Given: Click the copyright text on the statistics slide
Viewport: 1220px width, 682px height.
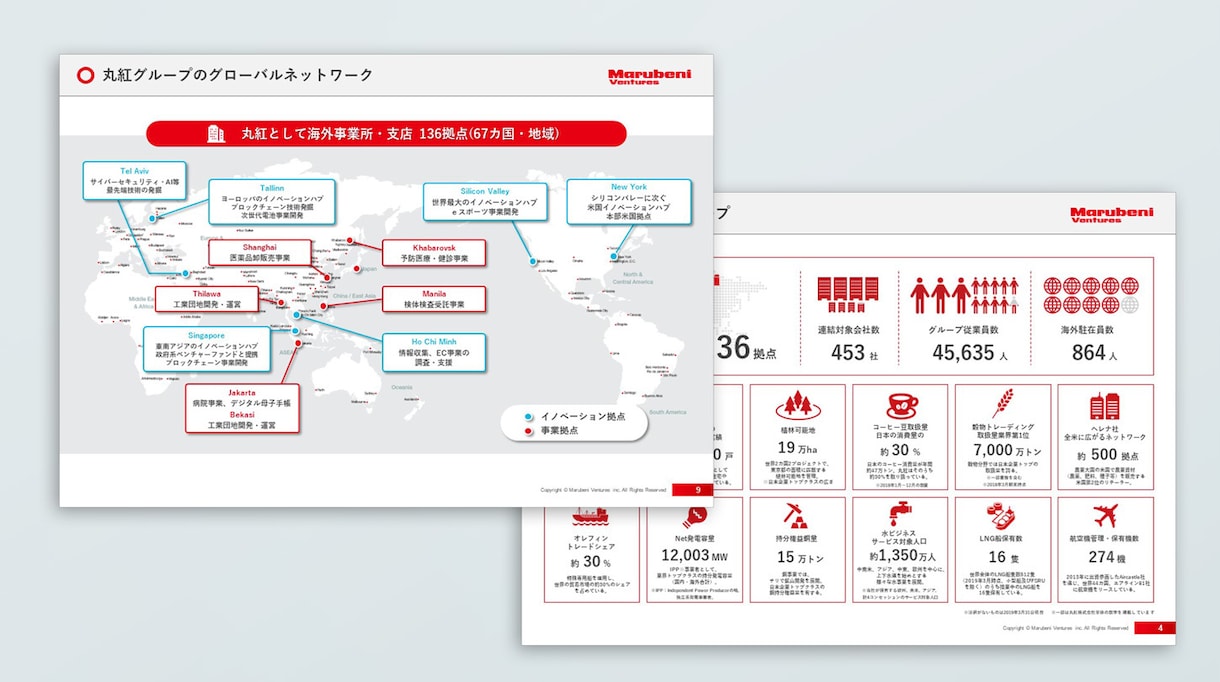Looking at the screenshot, I should click(1065, 628).
